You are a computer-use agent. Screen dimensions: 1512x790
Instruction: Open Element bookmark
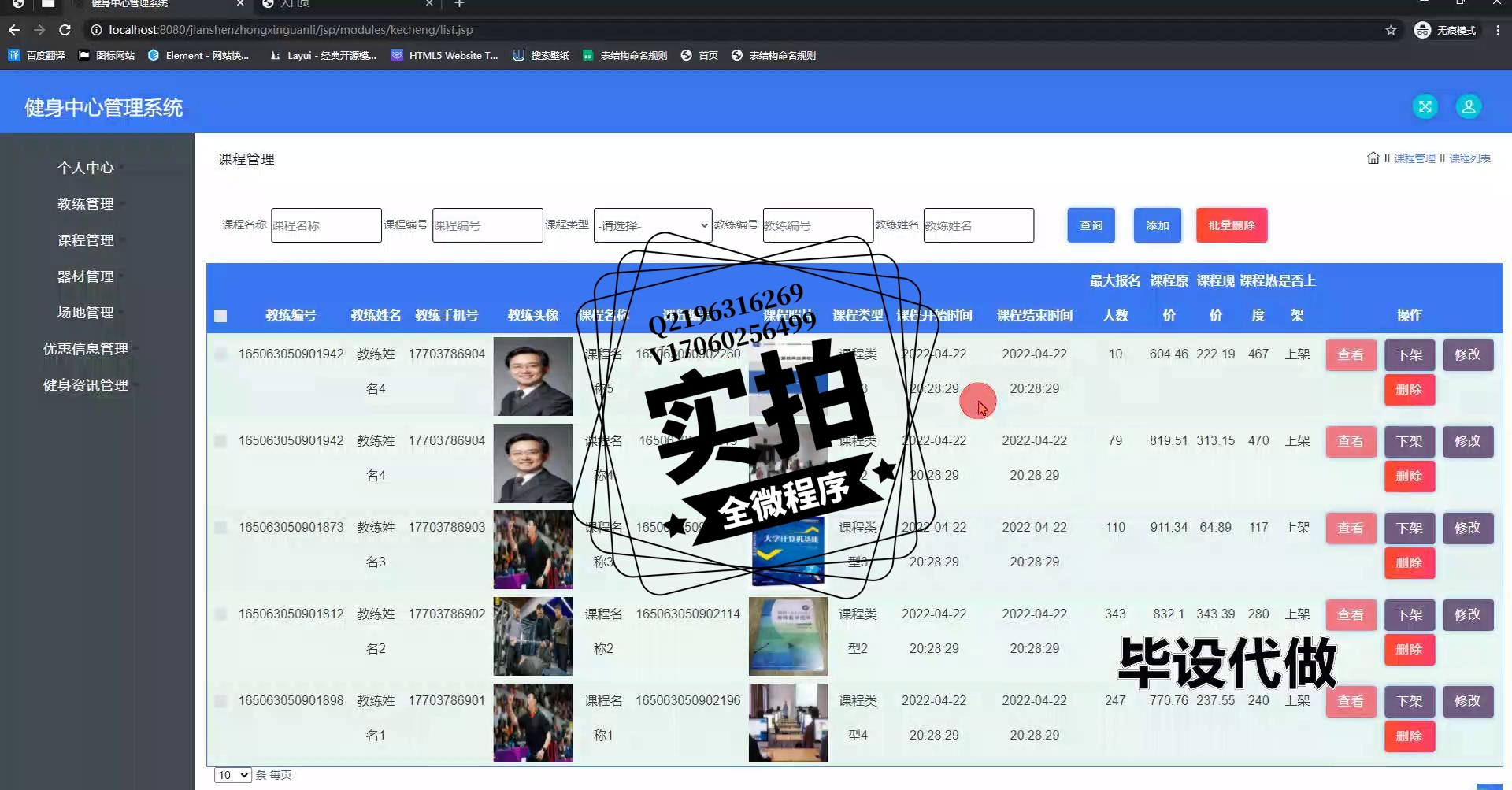click(x=198, y=55)
